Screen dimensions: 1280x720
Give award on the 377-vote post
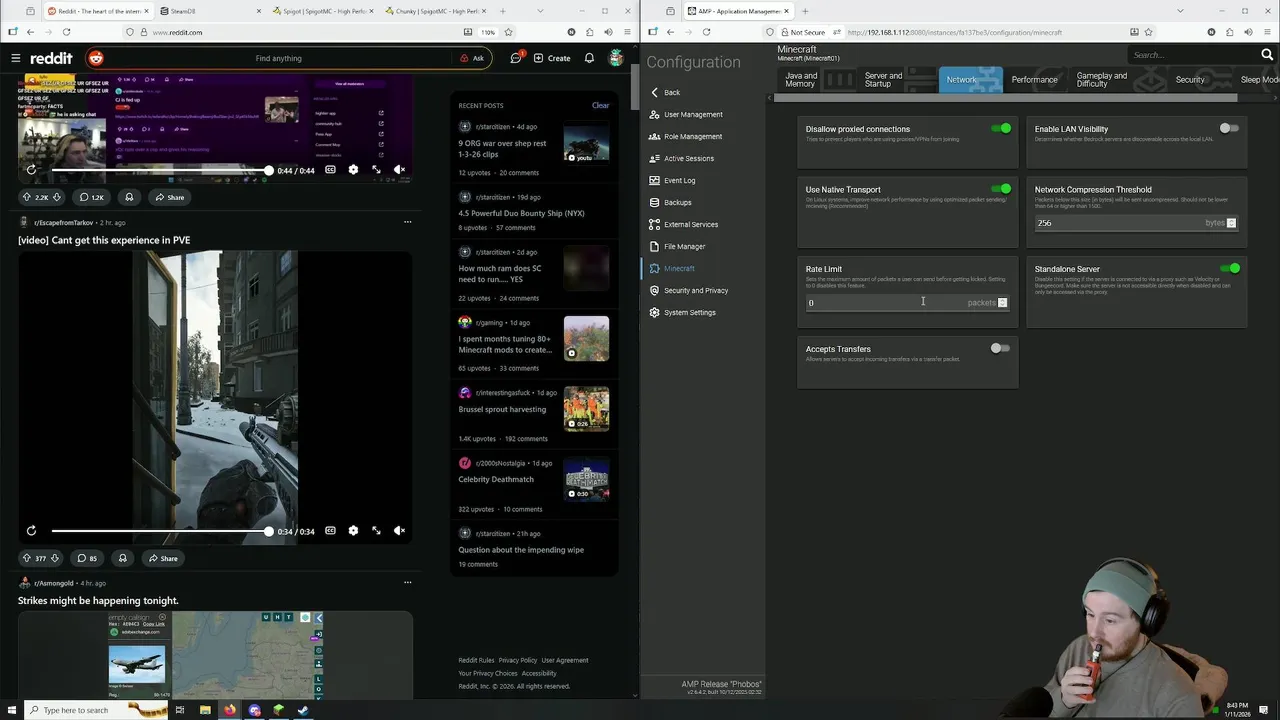click(x=122, y=558)
